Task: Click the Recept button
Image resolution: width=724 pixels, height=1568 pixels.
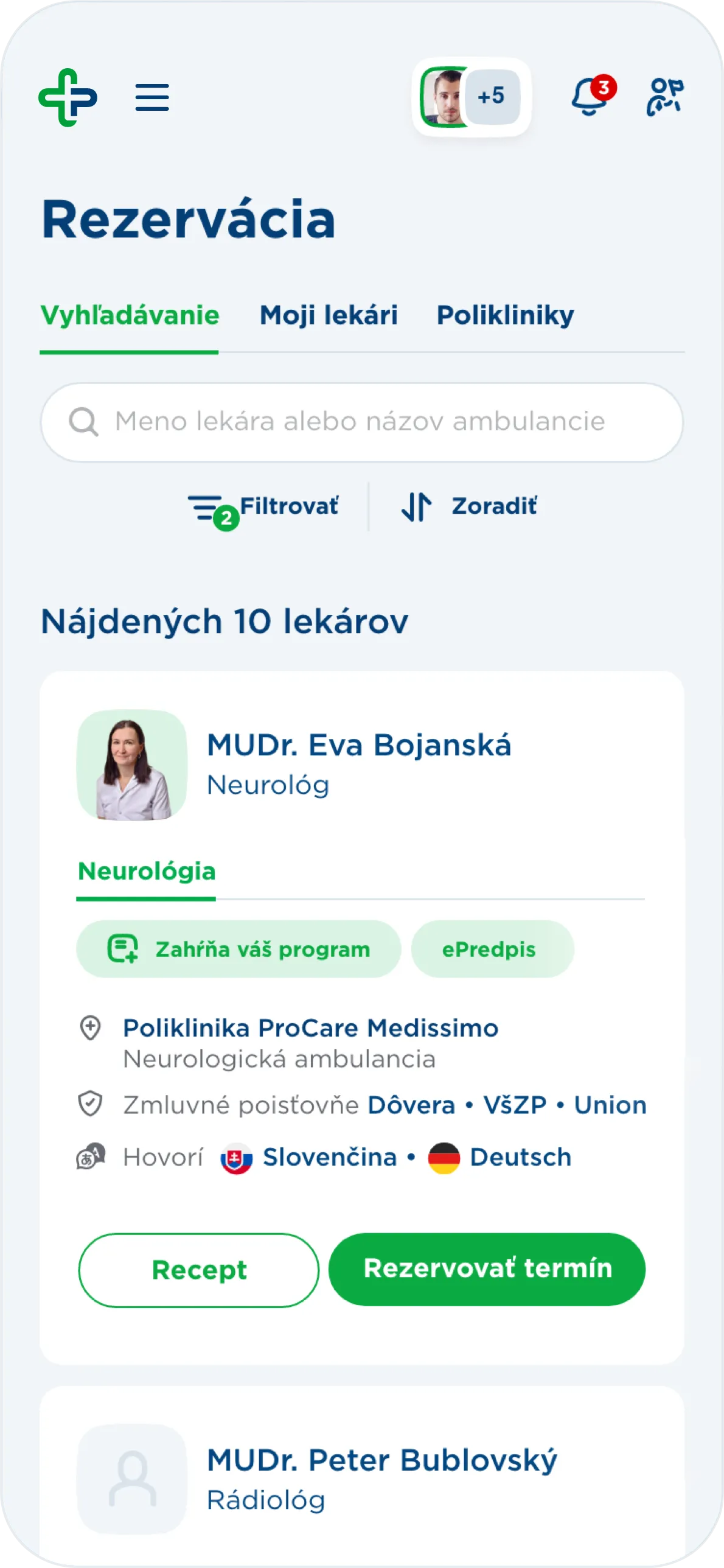Action: [x=199, y=1270]
